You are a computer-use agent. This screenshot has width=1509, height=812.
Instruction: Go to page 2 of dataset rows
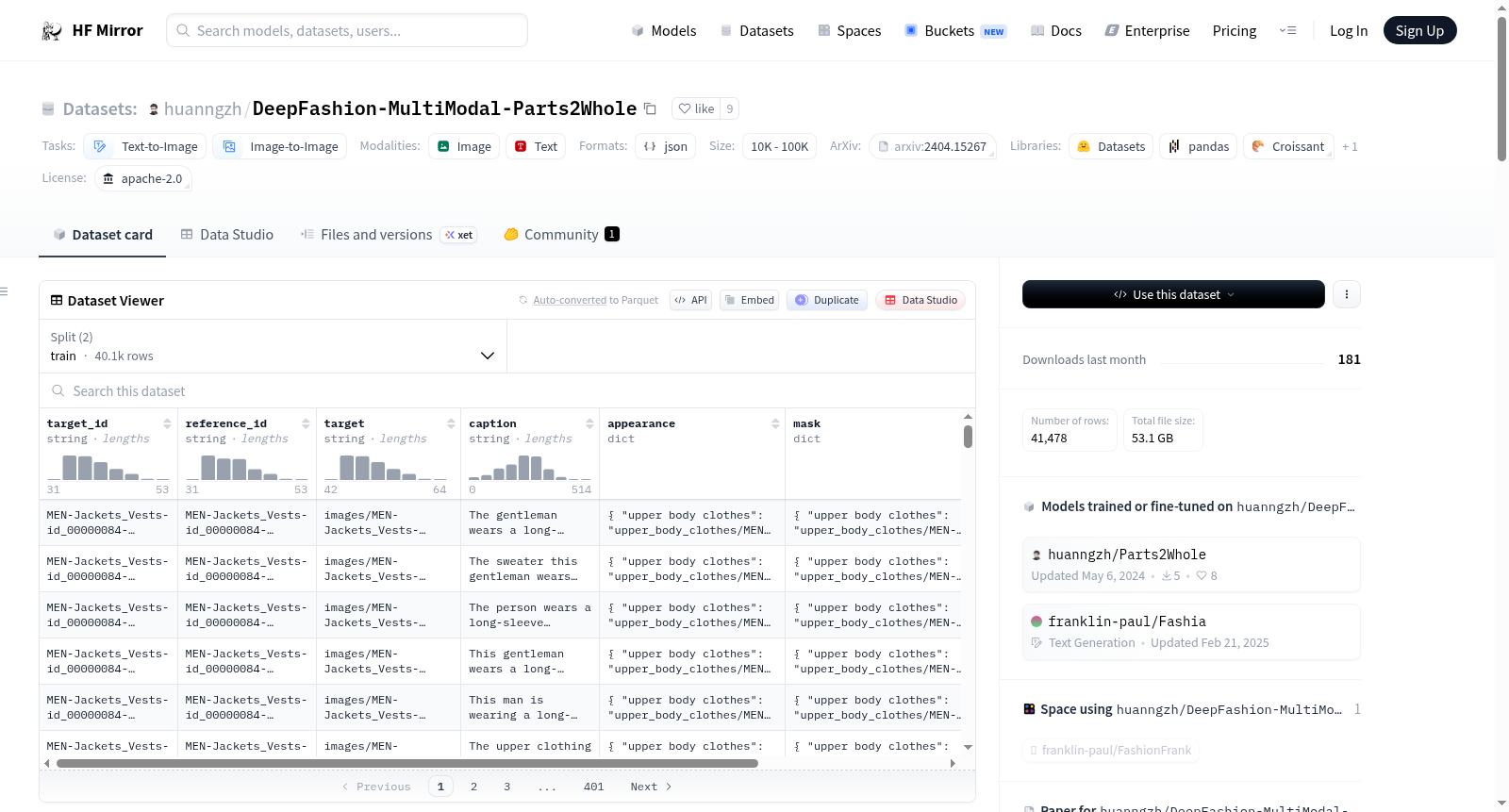click(473, 787)
